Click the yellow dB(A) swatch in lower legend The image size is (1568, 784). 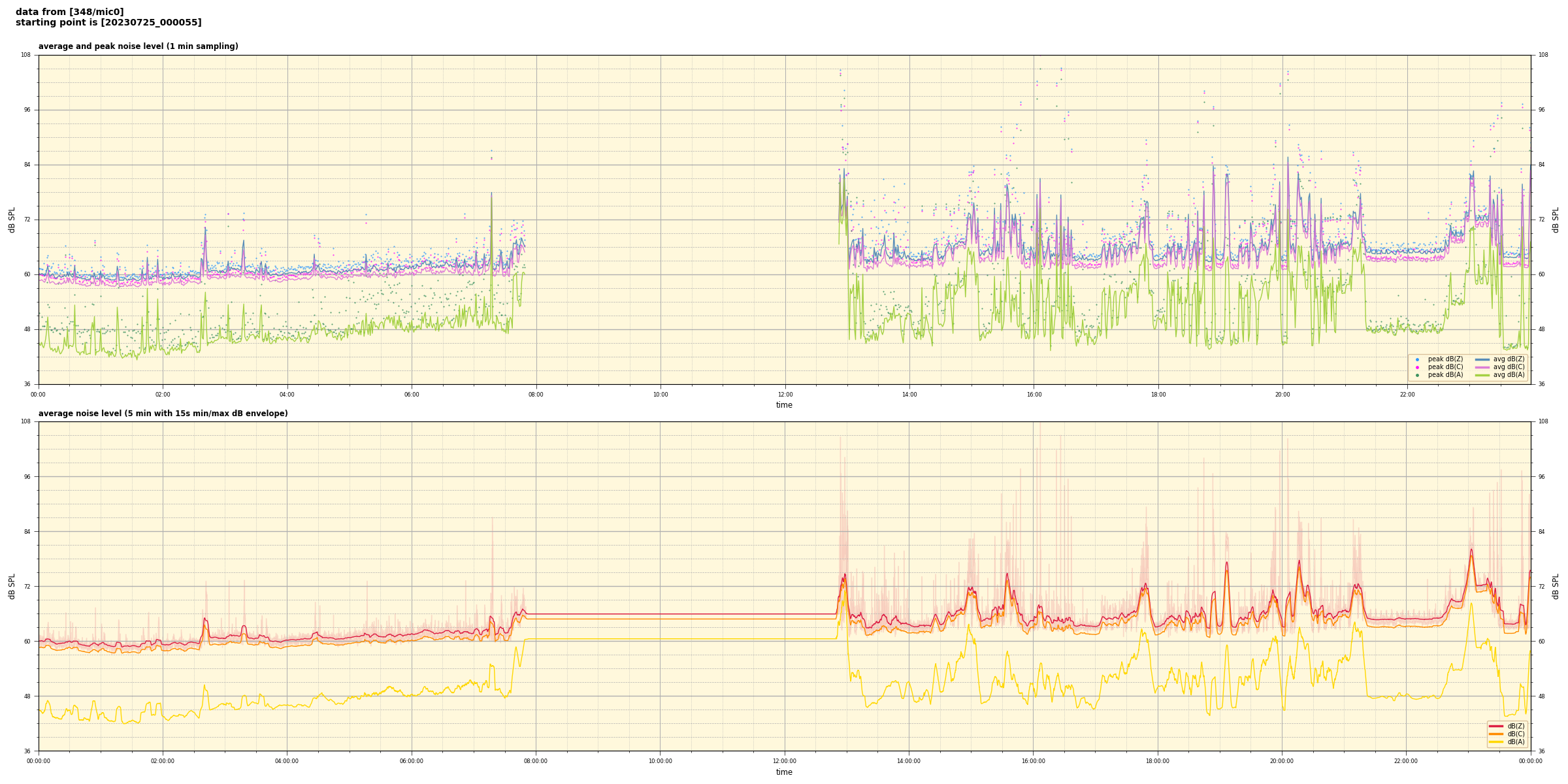click(x=1496, y=742)
